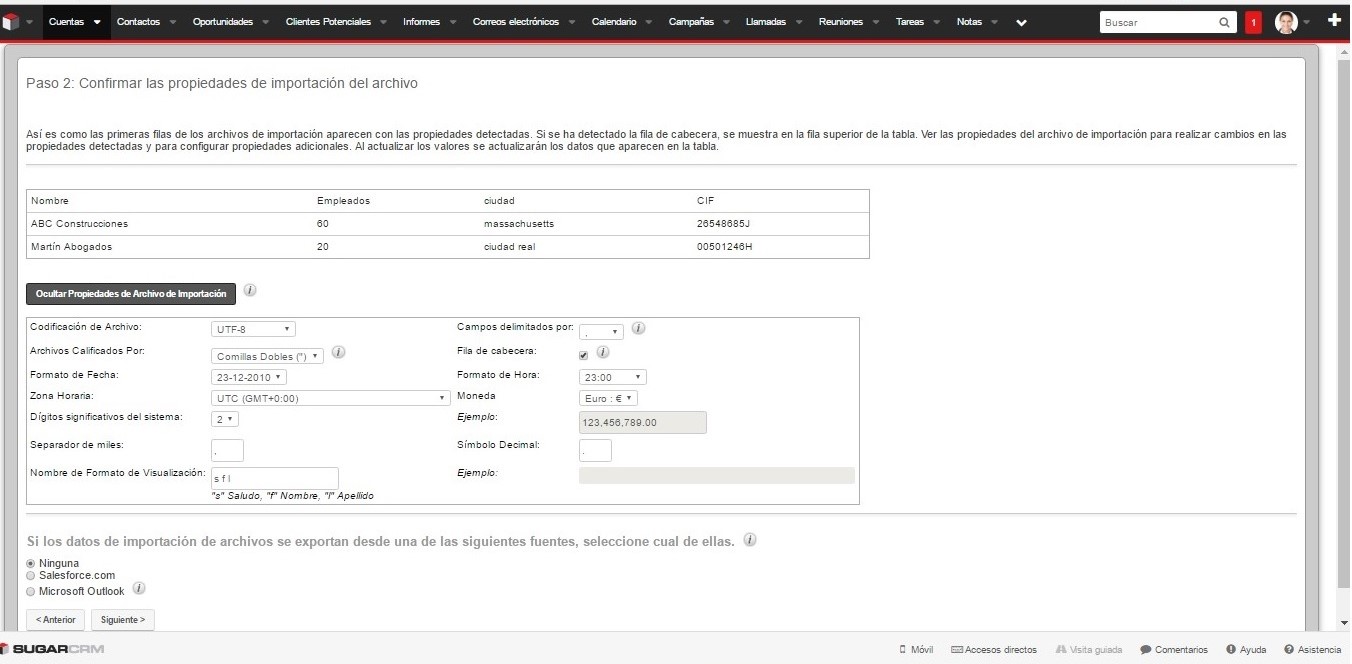Click the search magnifier icon
This screenshot has height=664, width=1352.
point(1225,22)
